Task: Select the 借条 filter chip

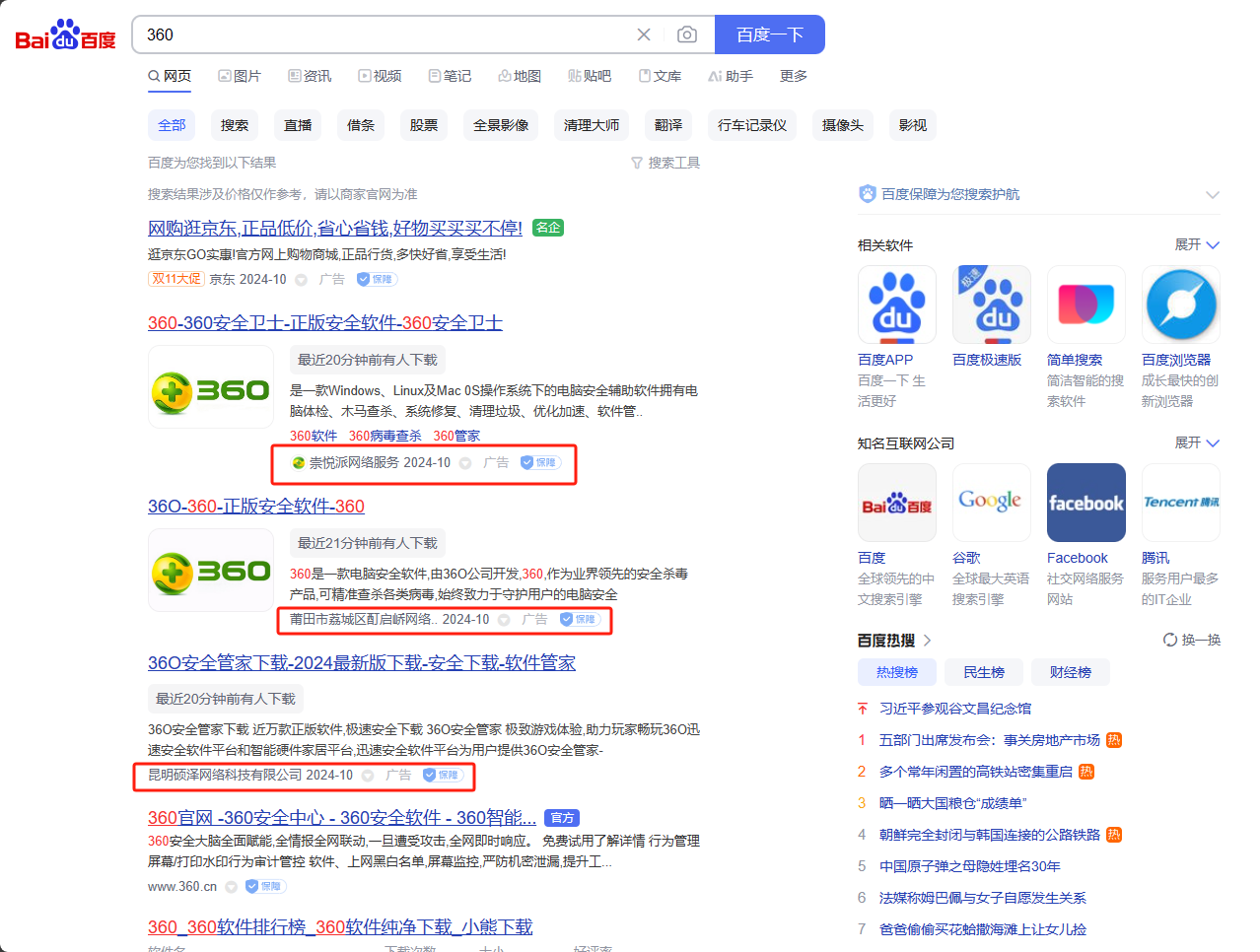Action: point(361,125)
